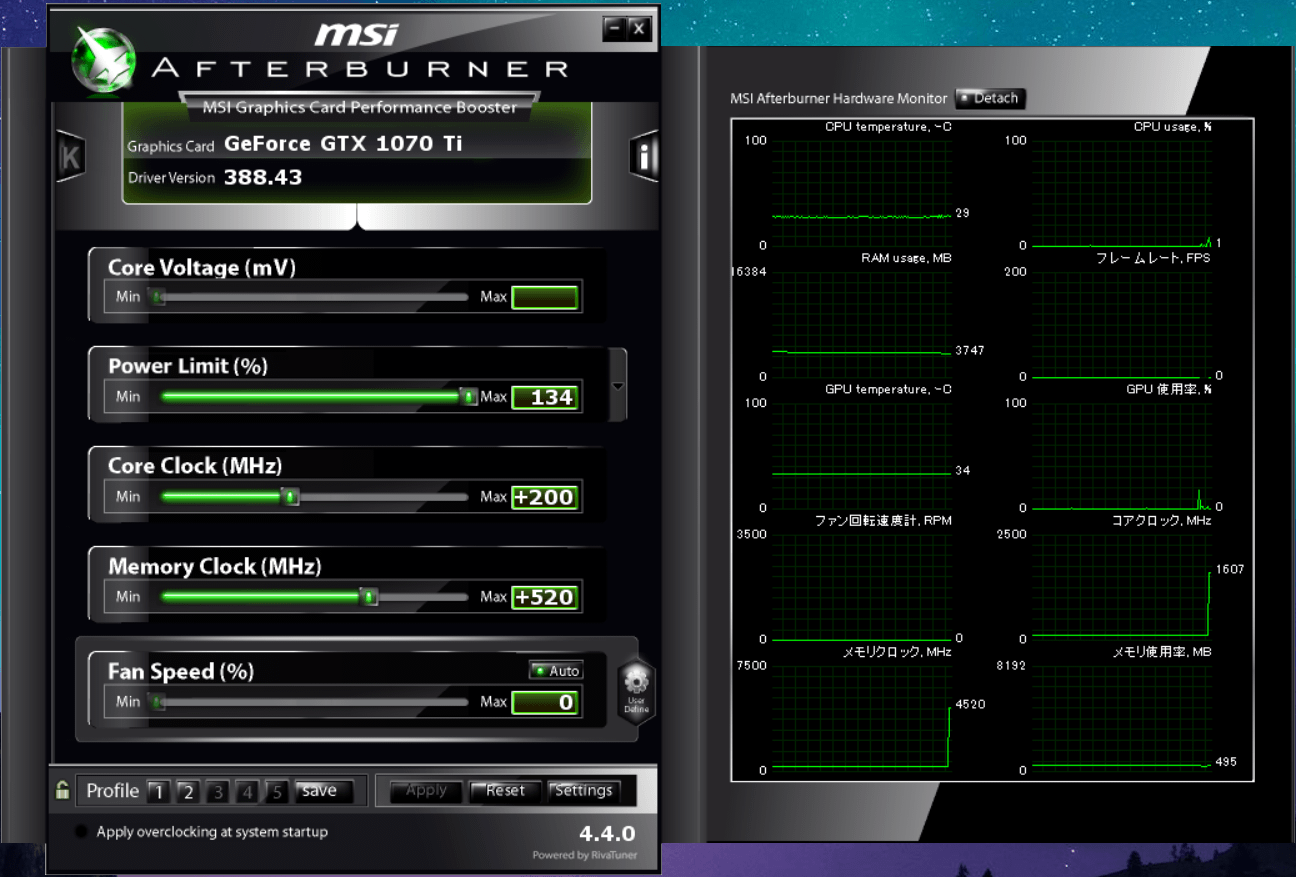Click the Powered by RivaTuner text

pyautogui.click(x=585, y=855)
